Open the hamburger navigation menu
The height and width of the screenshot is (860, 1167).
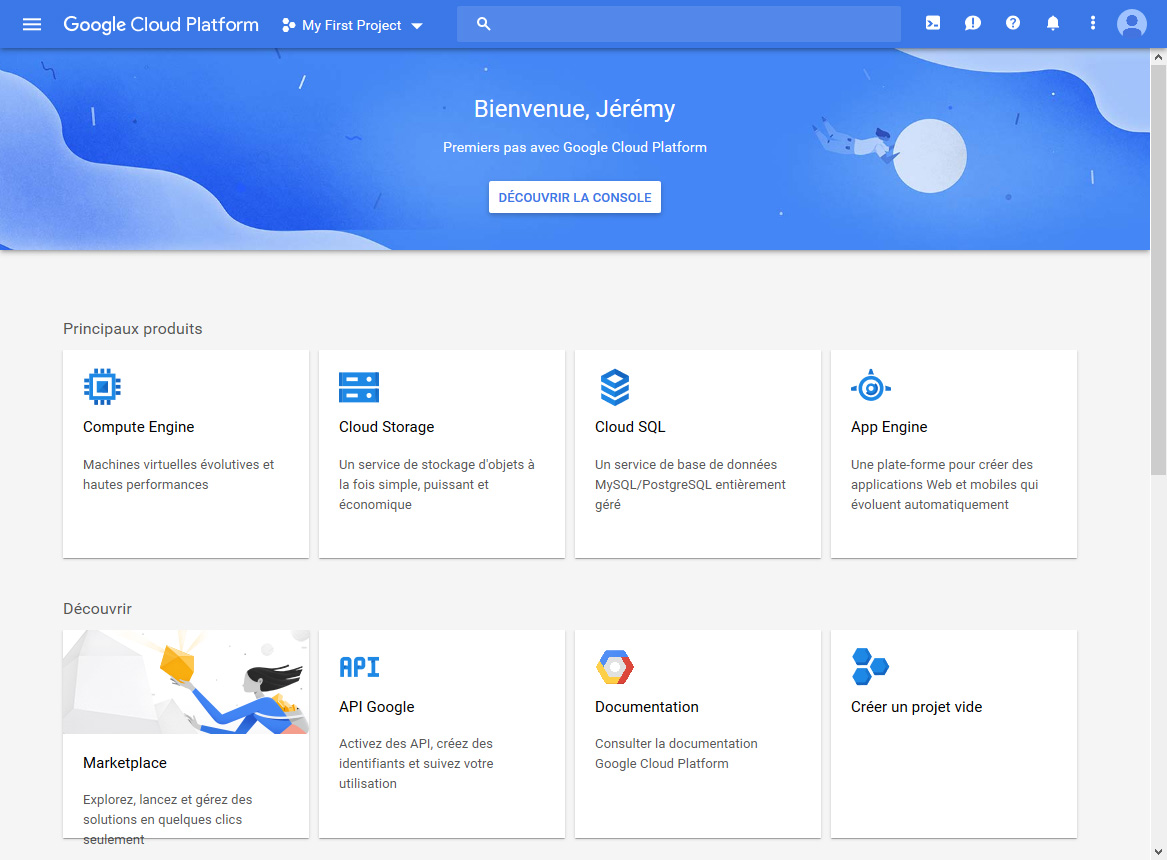(x=31, y=25)
